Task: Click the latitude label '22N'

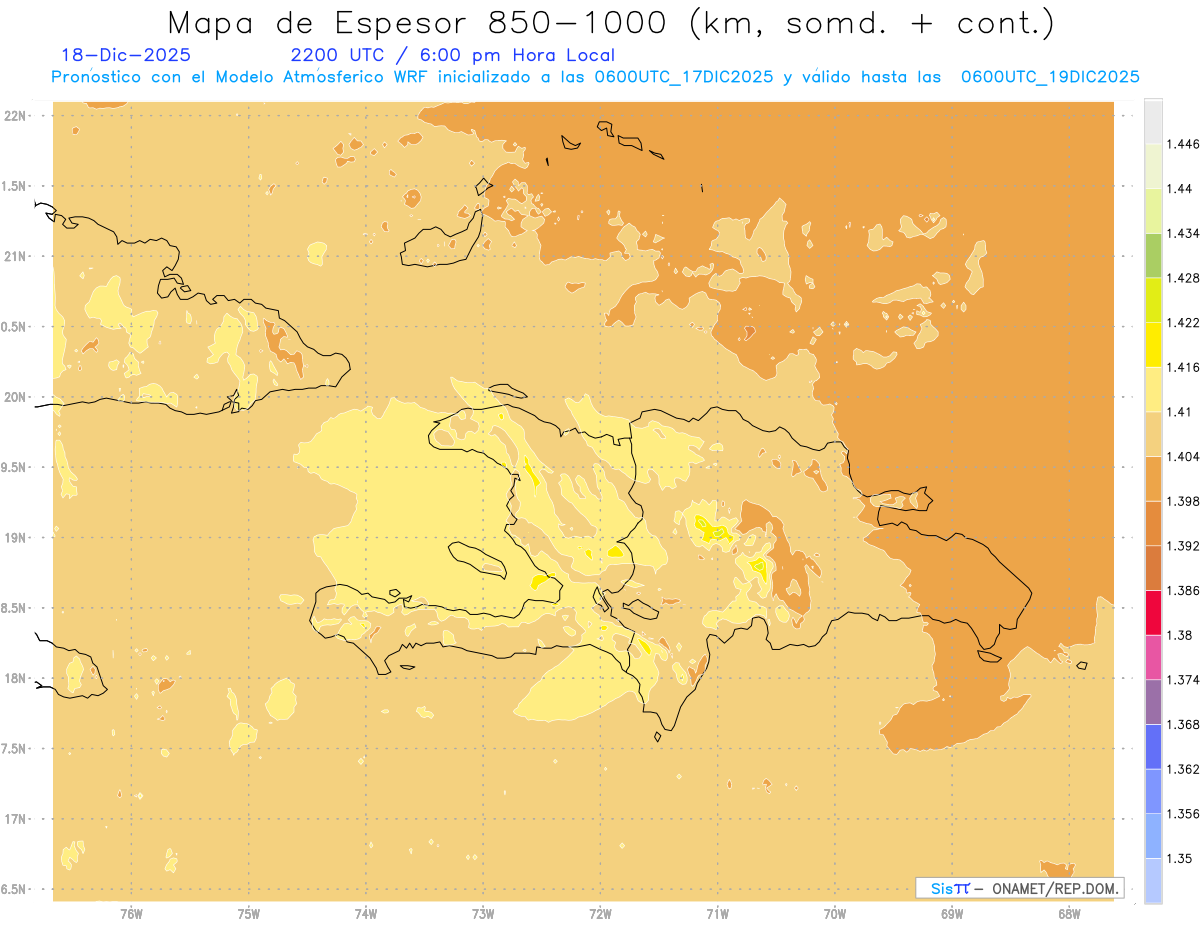Action: (x=15, y=115)
